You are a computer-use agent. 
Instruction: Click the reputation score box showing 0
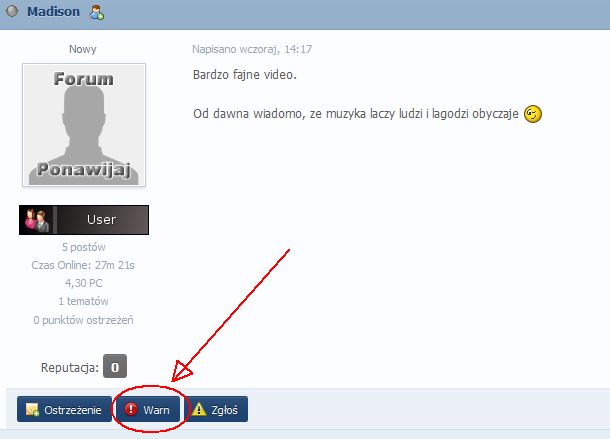click(115, 366)
